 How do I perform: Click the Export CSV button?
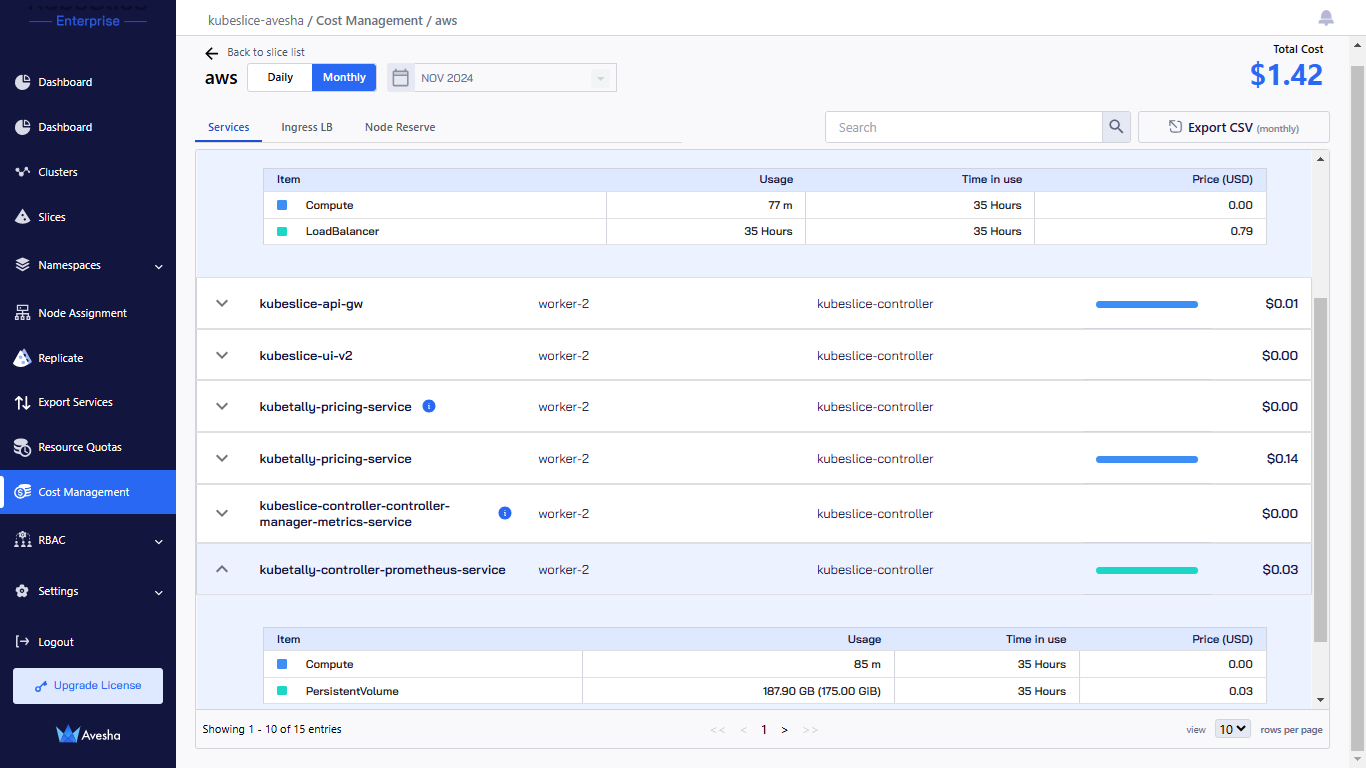1234,127
